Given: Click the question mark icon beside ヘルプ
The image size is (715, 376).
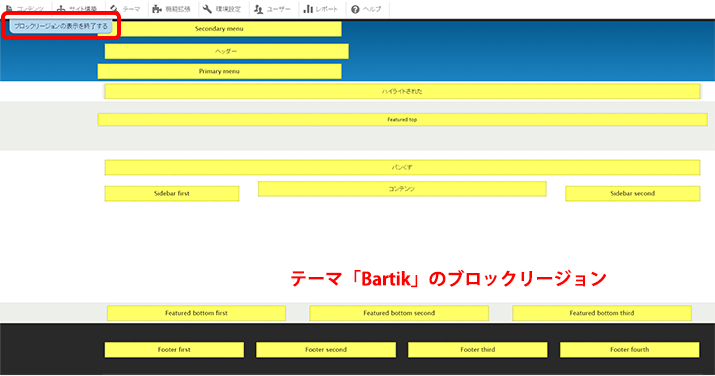Looking at the screenshot, I should 355,9.
